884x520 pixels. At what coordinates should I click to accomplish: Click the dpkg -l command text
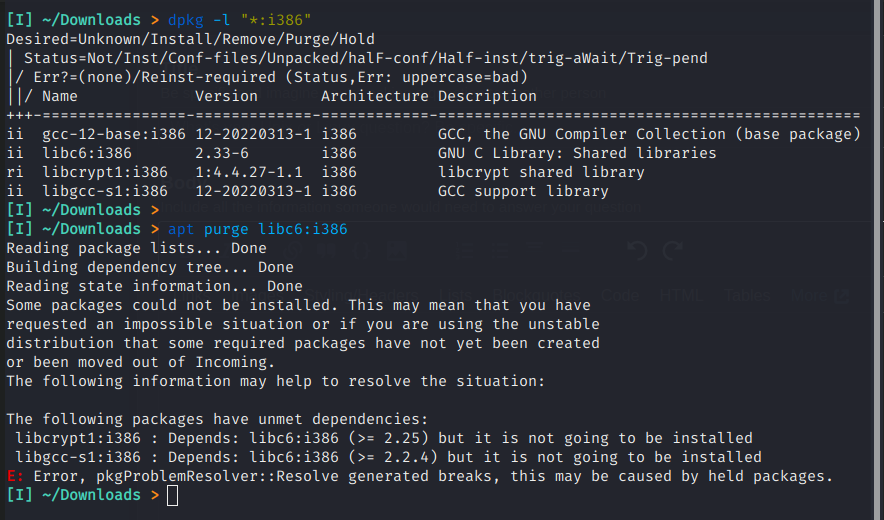coord(240,20)
